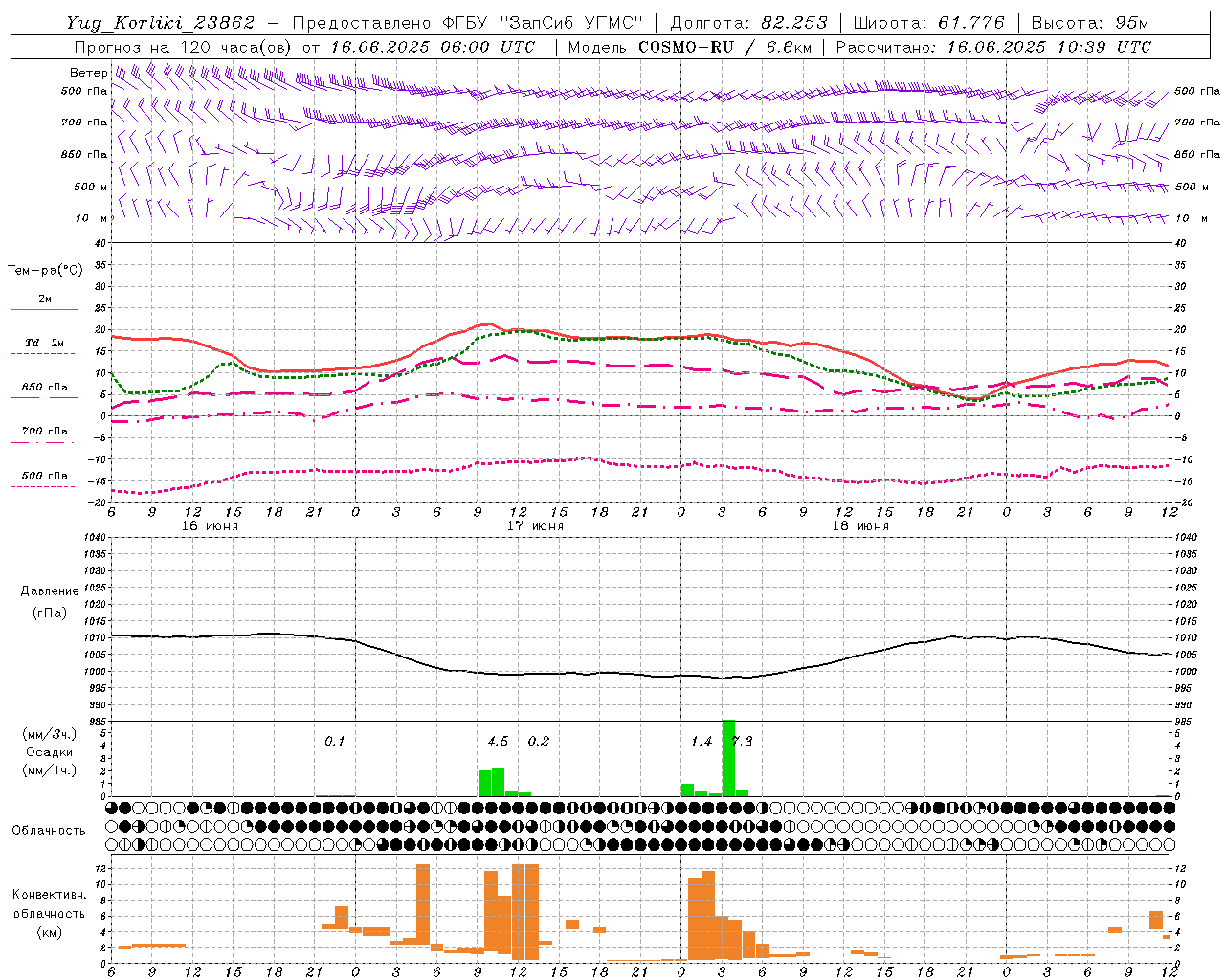1225x980 pixels.
Task: Click the tallest green precipitation bar
Action: 728,758
